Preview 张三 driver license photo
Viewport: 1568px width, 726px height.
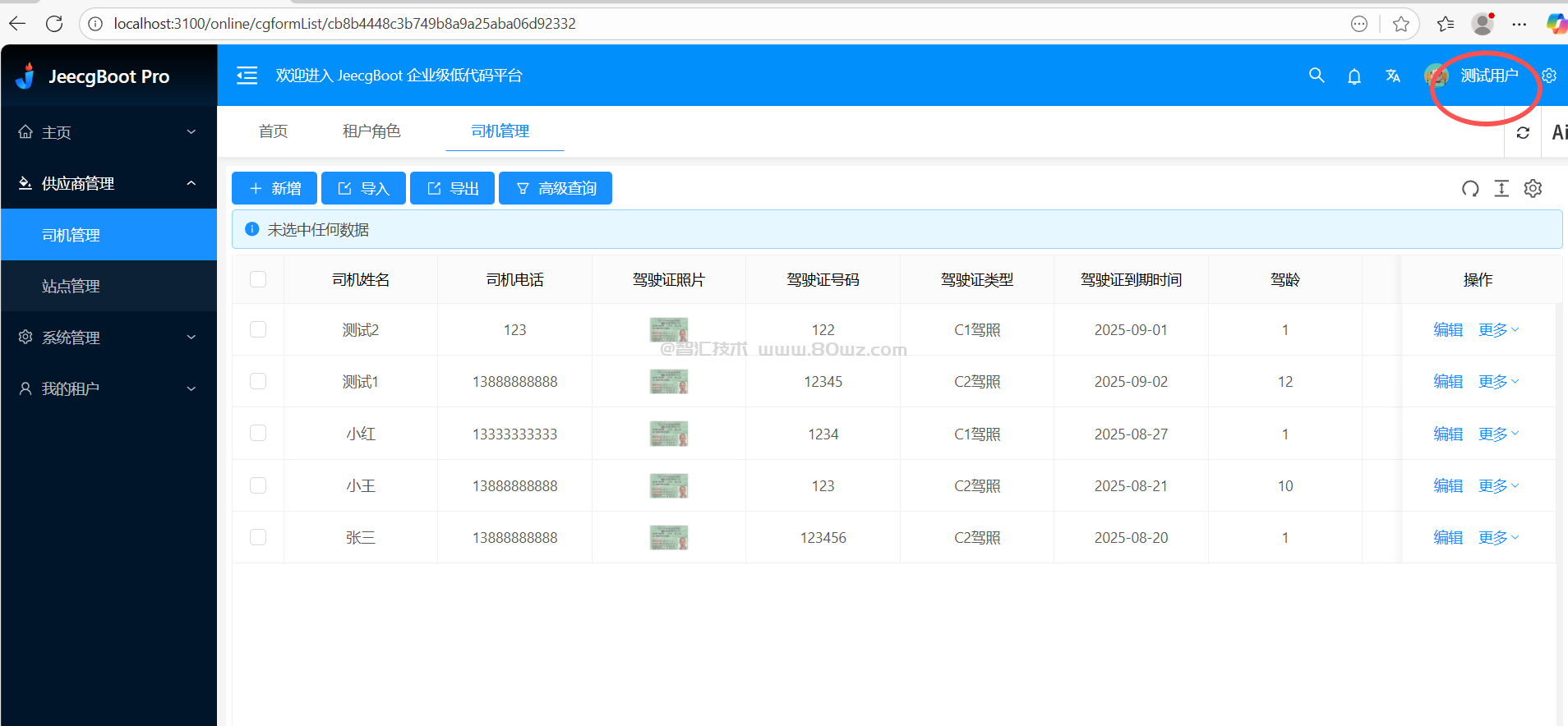pos(669,537)
